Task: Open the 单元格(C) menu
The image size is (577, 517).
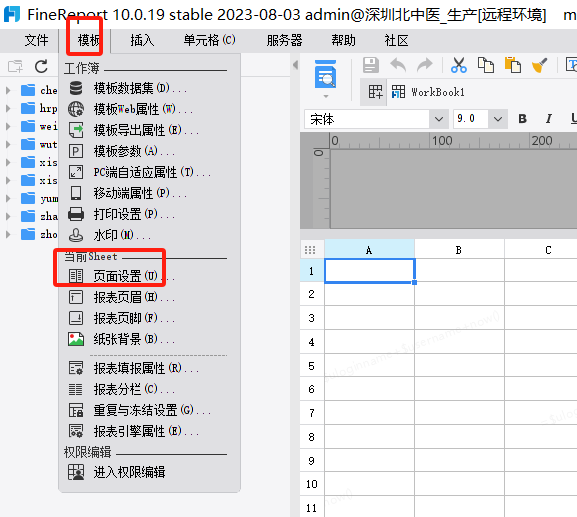Action: [x=209, y=40]
